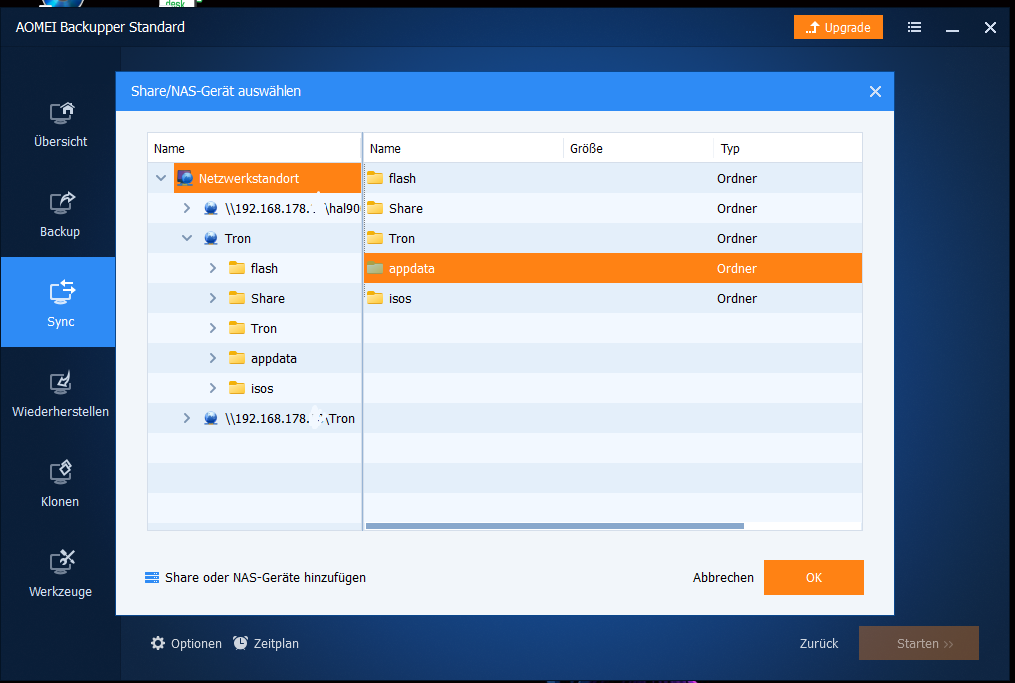Click the flash folder icon in the file list
Image resolution: width=1015 pixels, height=683 pixels.
(375, 178)
